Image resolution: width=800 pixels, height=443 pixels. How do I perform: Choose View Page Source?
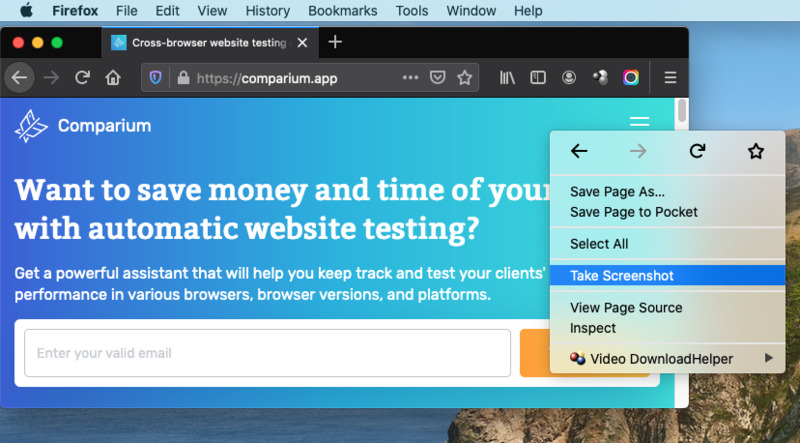[x=667, y=308]
